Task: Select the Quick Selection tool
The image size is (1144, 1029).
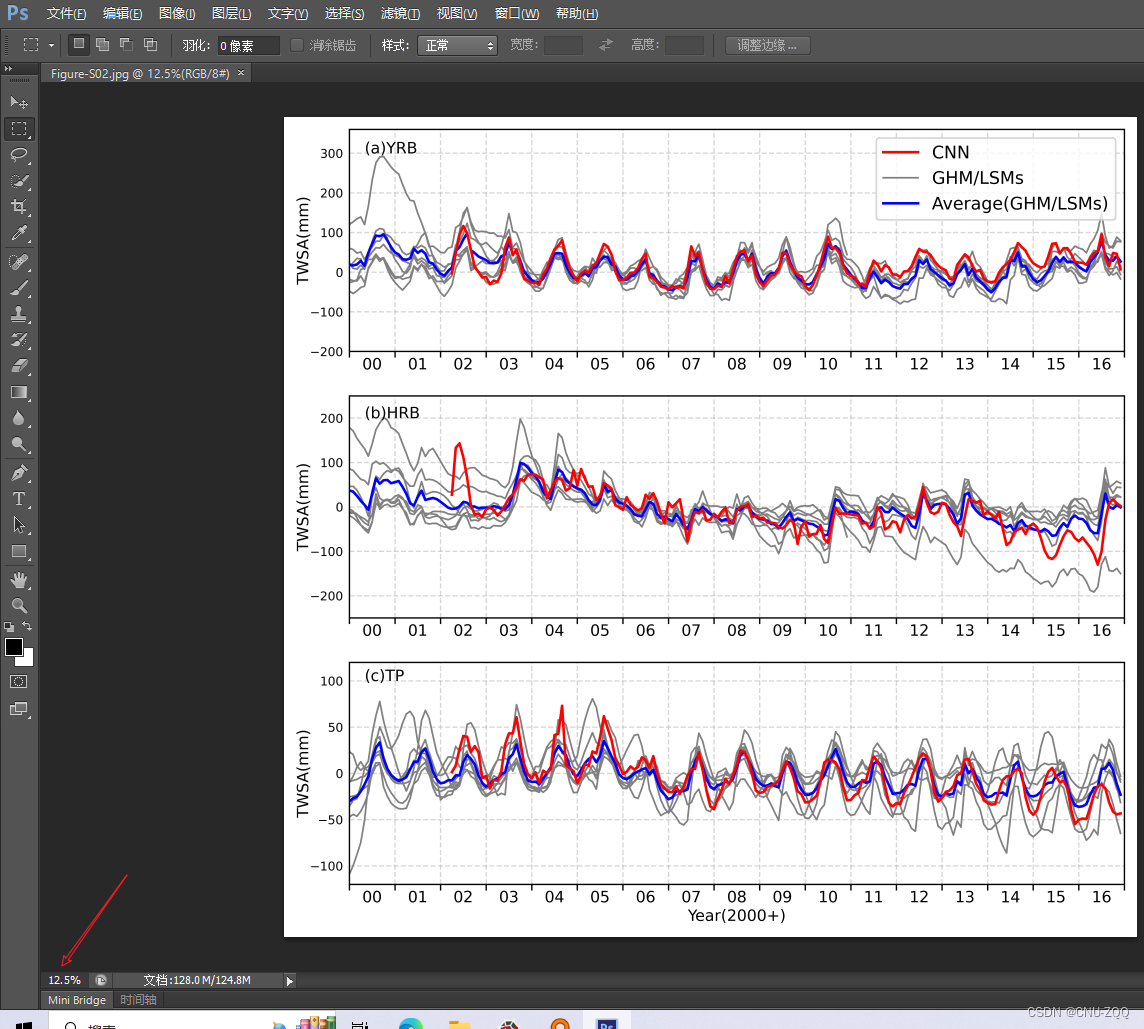Action: coord(19,181)
